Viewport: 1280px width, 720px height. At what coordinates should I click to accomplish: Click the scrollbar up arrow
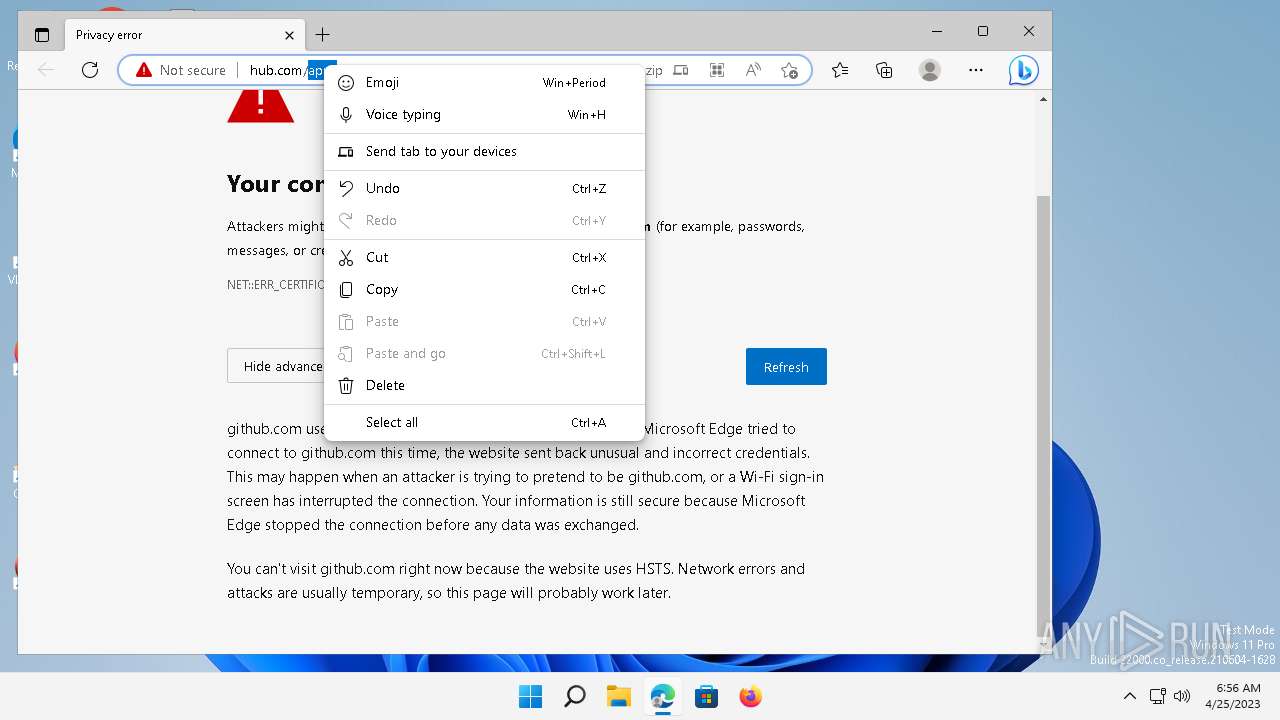click(x=1043, y=99)
